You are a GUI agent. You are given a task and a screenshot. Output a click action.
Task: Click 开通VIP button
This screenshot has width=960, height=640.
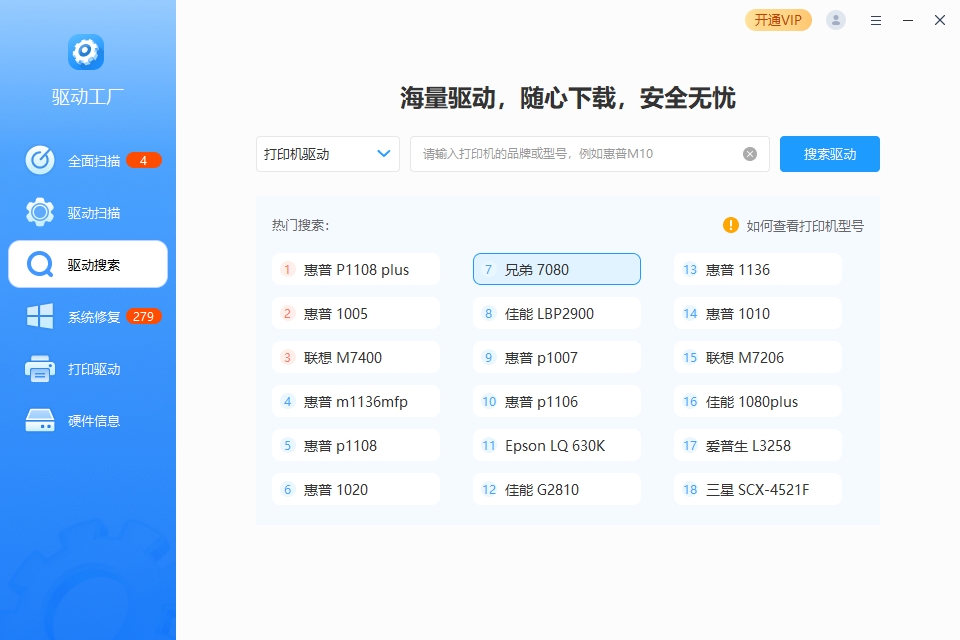(x=778, y=20)
